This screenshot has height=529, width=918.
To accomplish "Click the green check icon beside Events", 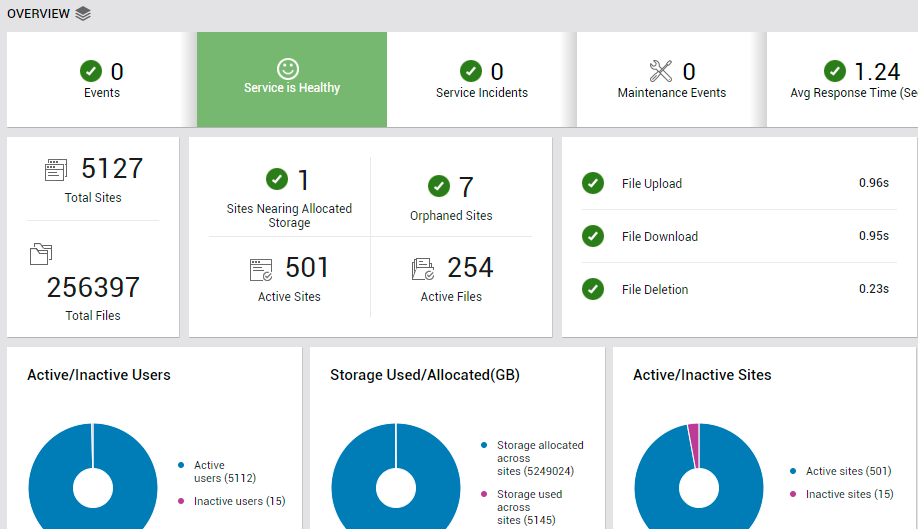I will [91, 71].
